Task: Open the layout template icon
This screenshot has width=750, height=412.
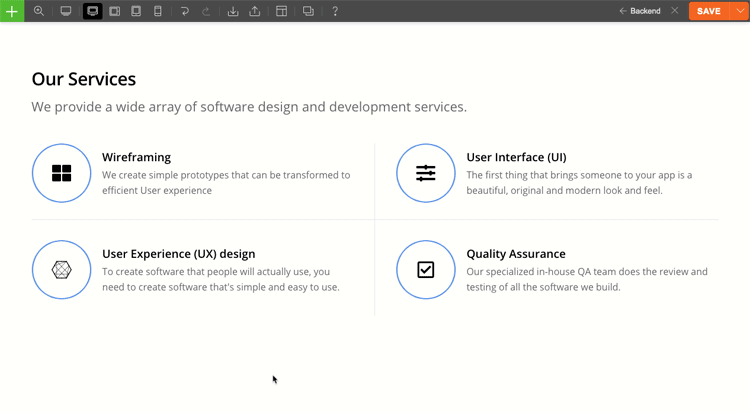Action: (282, 11)
